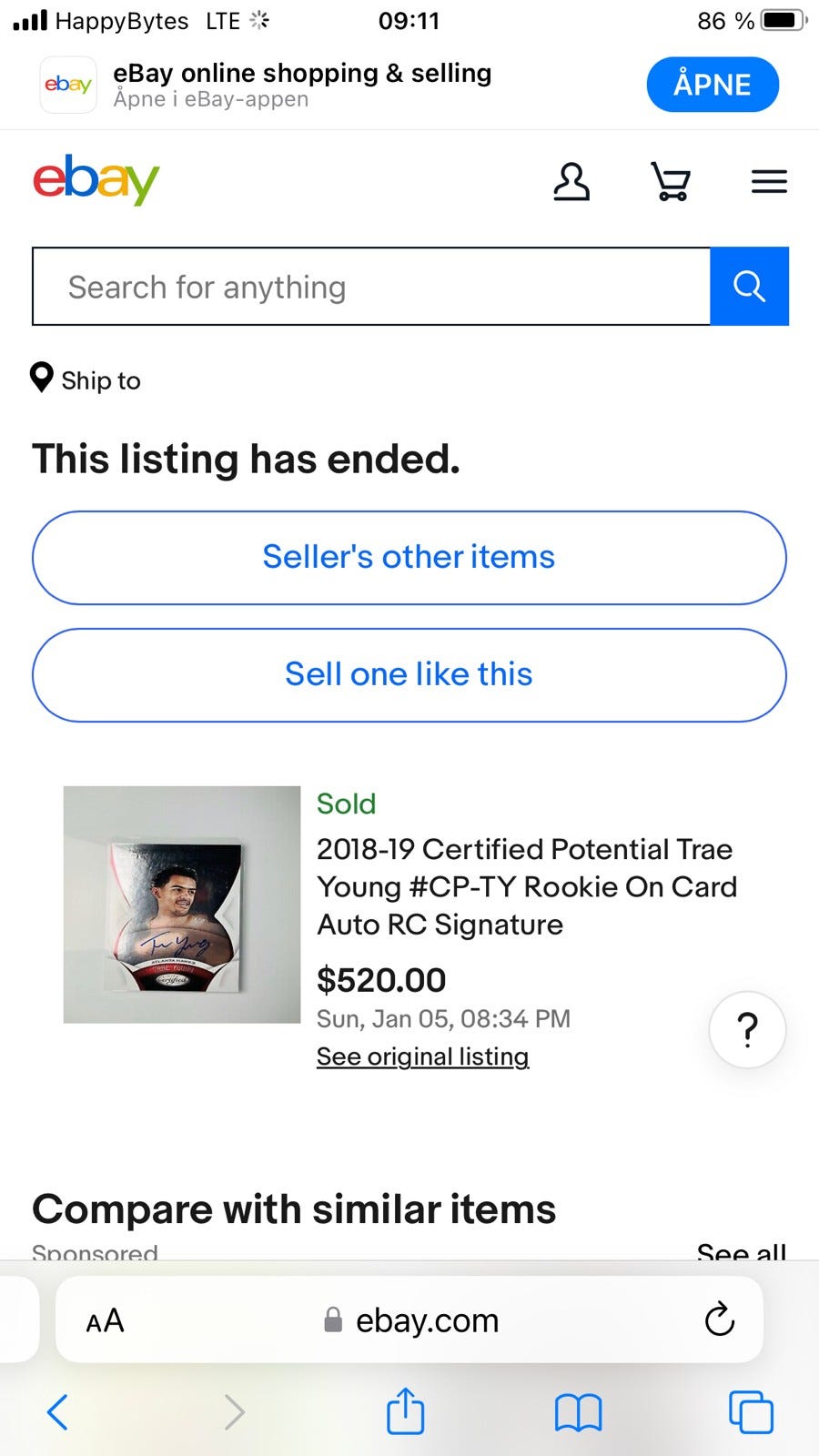This screenshot has height=1456, width=819.
Task: Go to the eBay home logo
Action: click(x=96, y=179)
